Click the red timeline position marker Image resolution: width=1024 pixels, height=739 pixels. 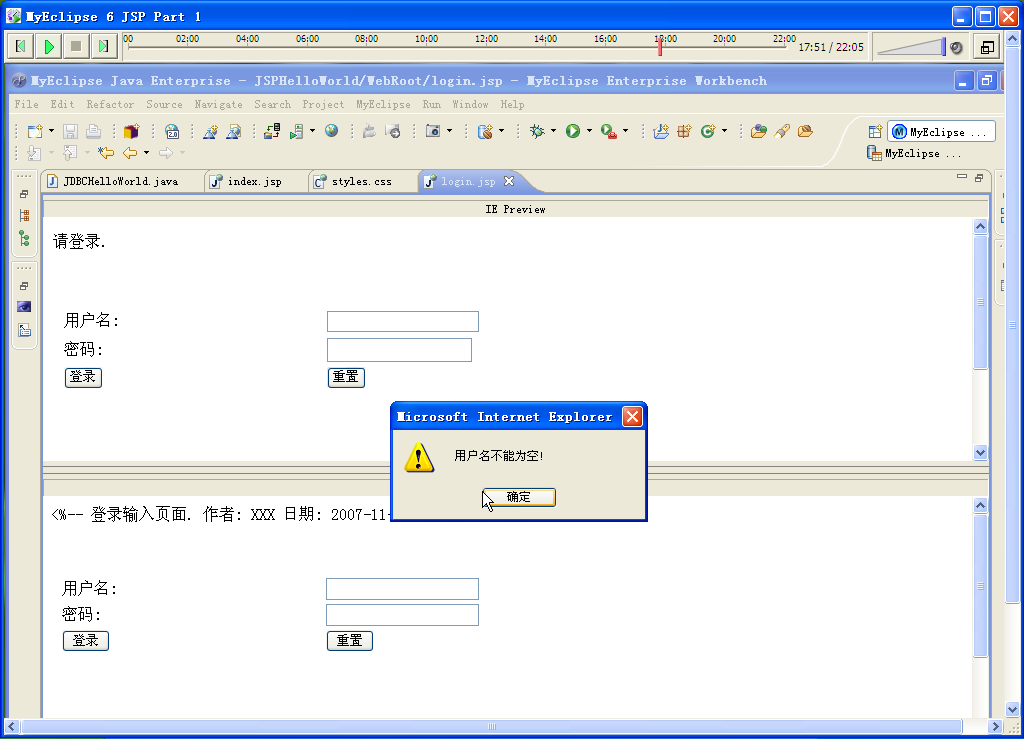click(660, 47)
